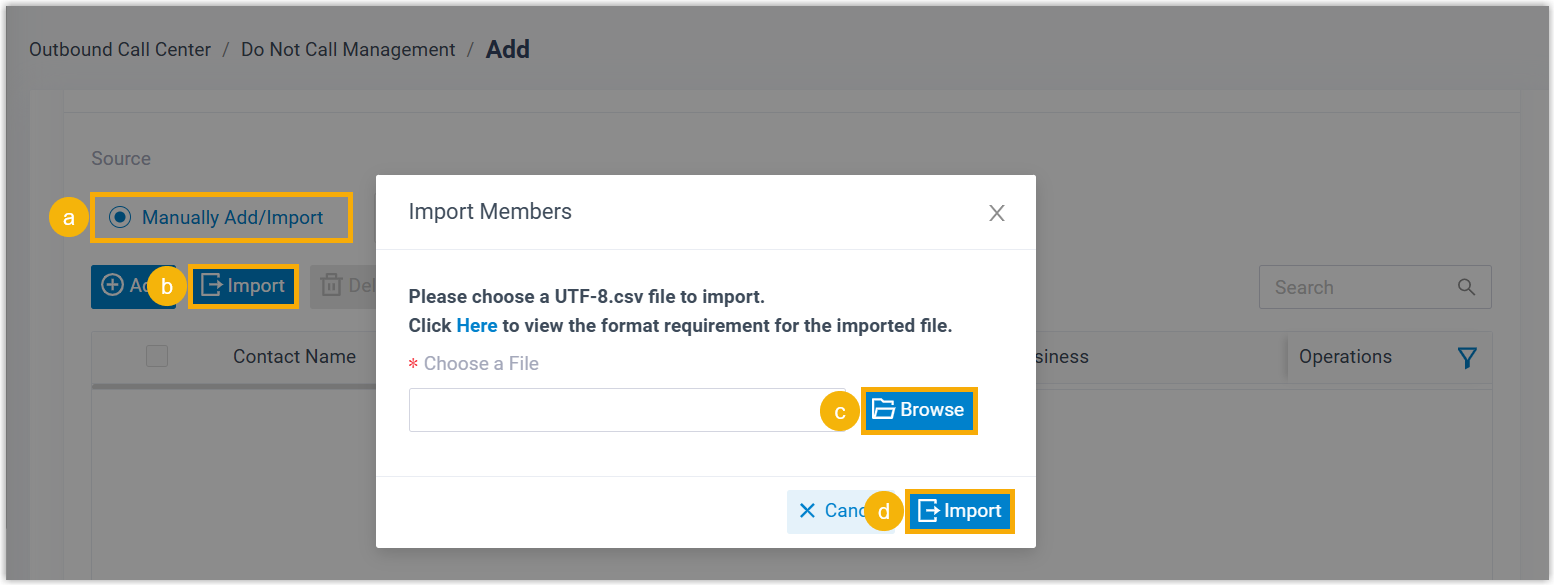This screenshot has width=1555, height=586.
Task: Open Do Not Call Management breadcrumb
Action: (x=348, y=50)
